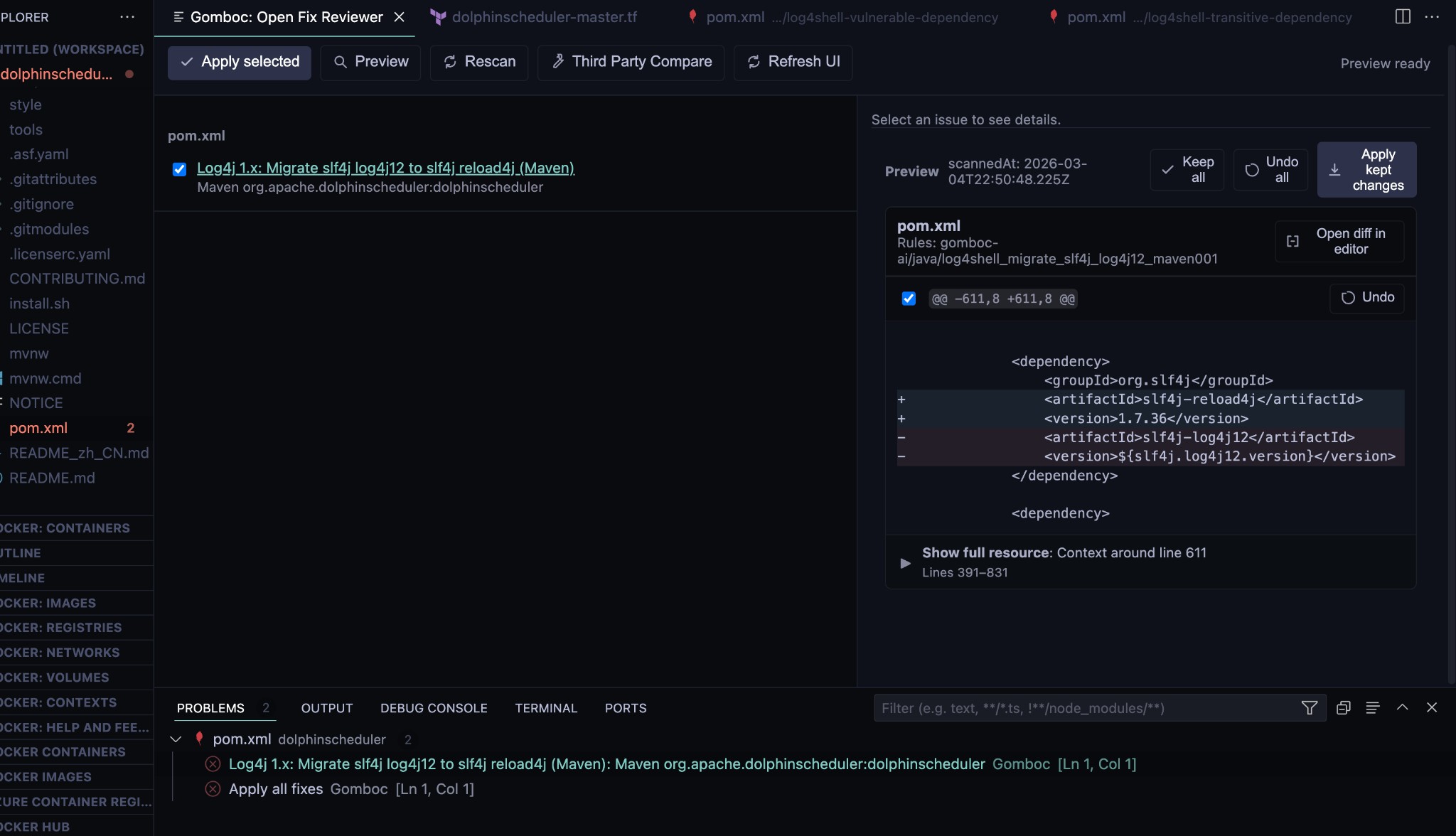Switch to the TERMINAL panel tab
This screenshot has width=1456, height=836.
click(x=546, y=708)
